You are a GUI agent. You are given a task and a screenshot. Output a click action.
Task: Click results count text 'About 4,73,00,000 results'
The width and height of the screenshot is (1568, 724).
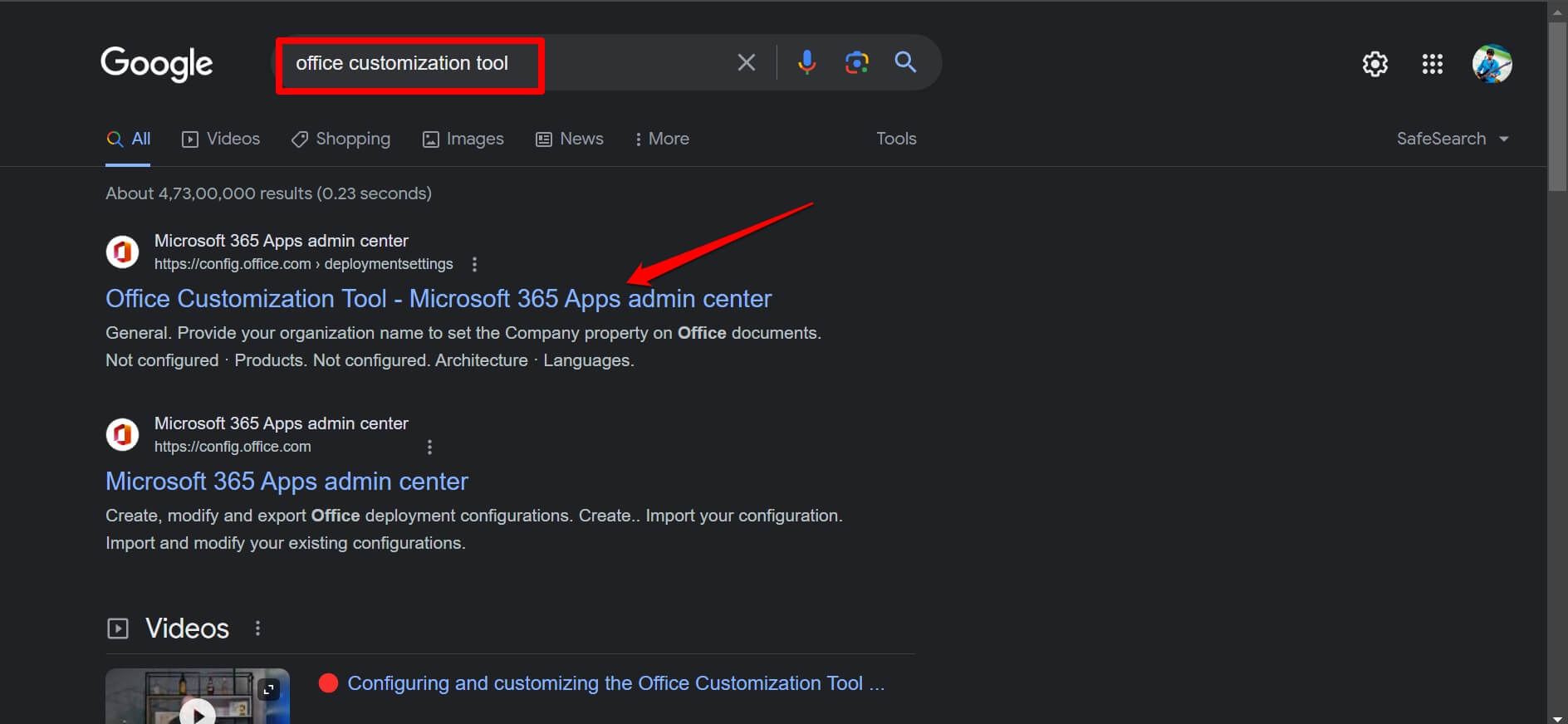point(208,193)
